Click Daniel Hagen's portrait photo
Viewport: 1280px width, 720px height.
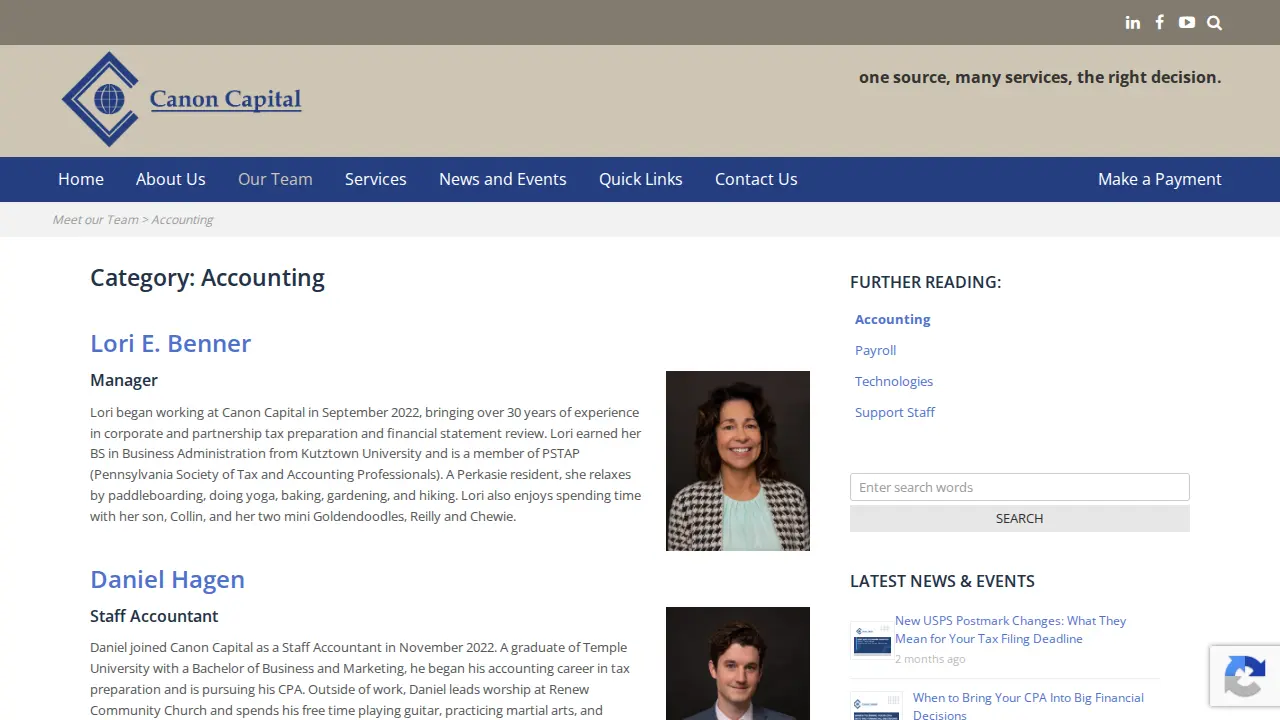click(738, 663)
